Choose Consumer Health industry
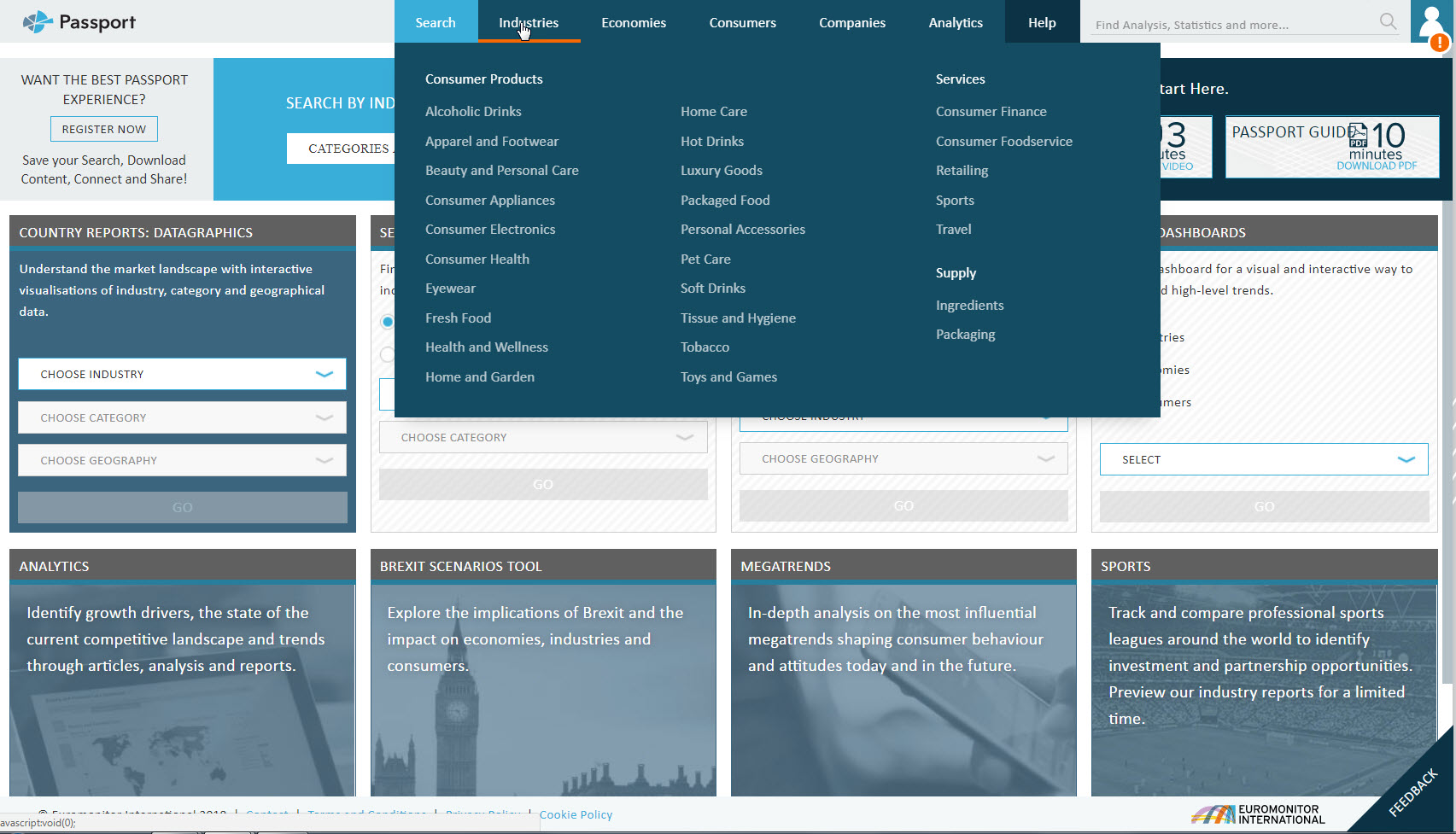The width and height of the screenshot is (1456, 834). 477,260
